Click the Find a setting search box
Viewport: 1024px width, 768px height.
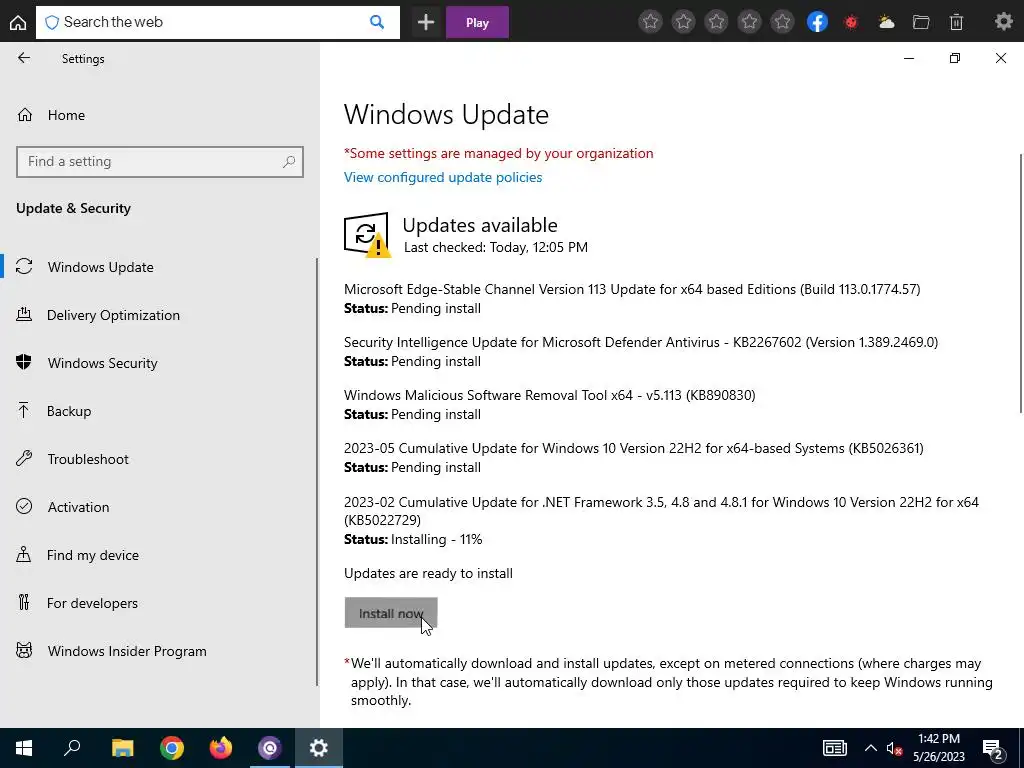pyautogui.click(x=159, y=161)
